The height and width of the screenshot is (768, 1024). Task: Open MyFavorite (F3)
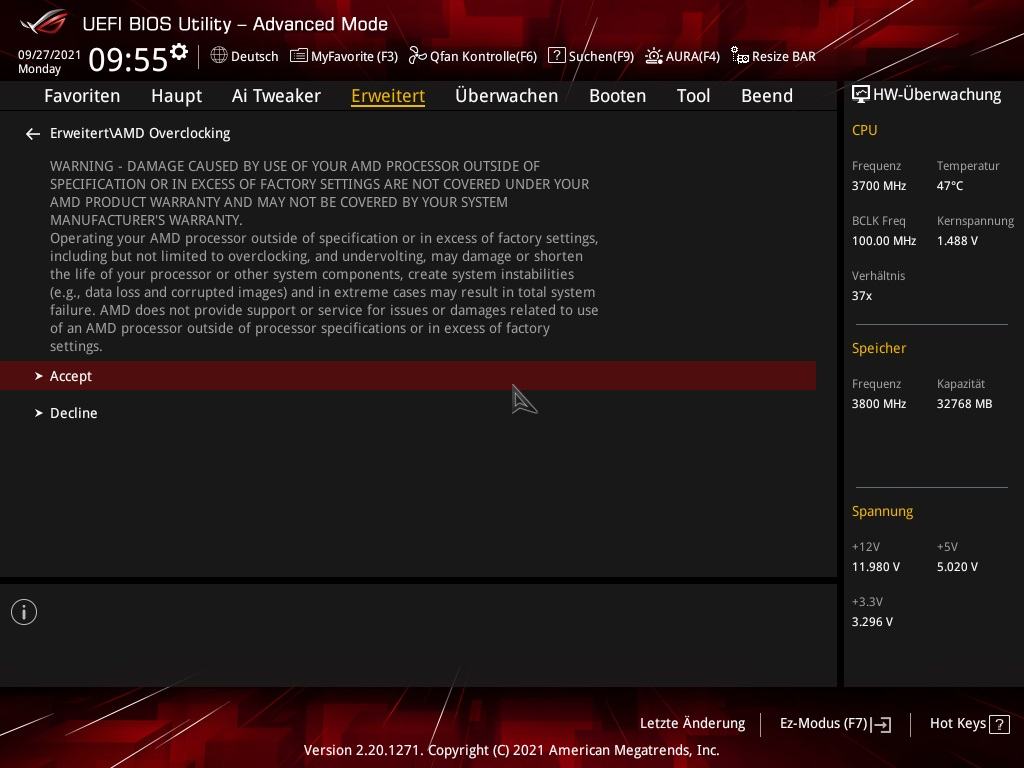pyautogui.click(x=354, y=56)
